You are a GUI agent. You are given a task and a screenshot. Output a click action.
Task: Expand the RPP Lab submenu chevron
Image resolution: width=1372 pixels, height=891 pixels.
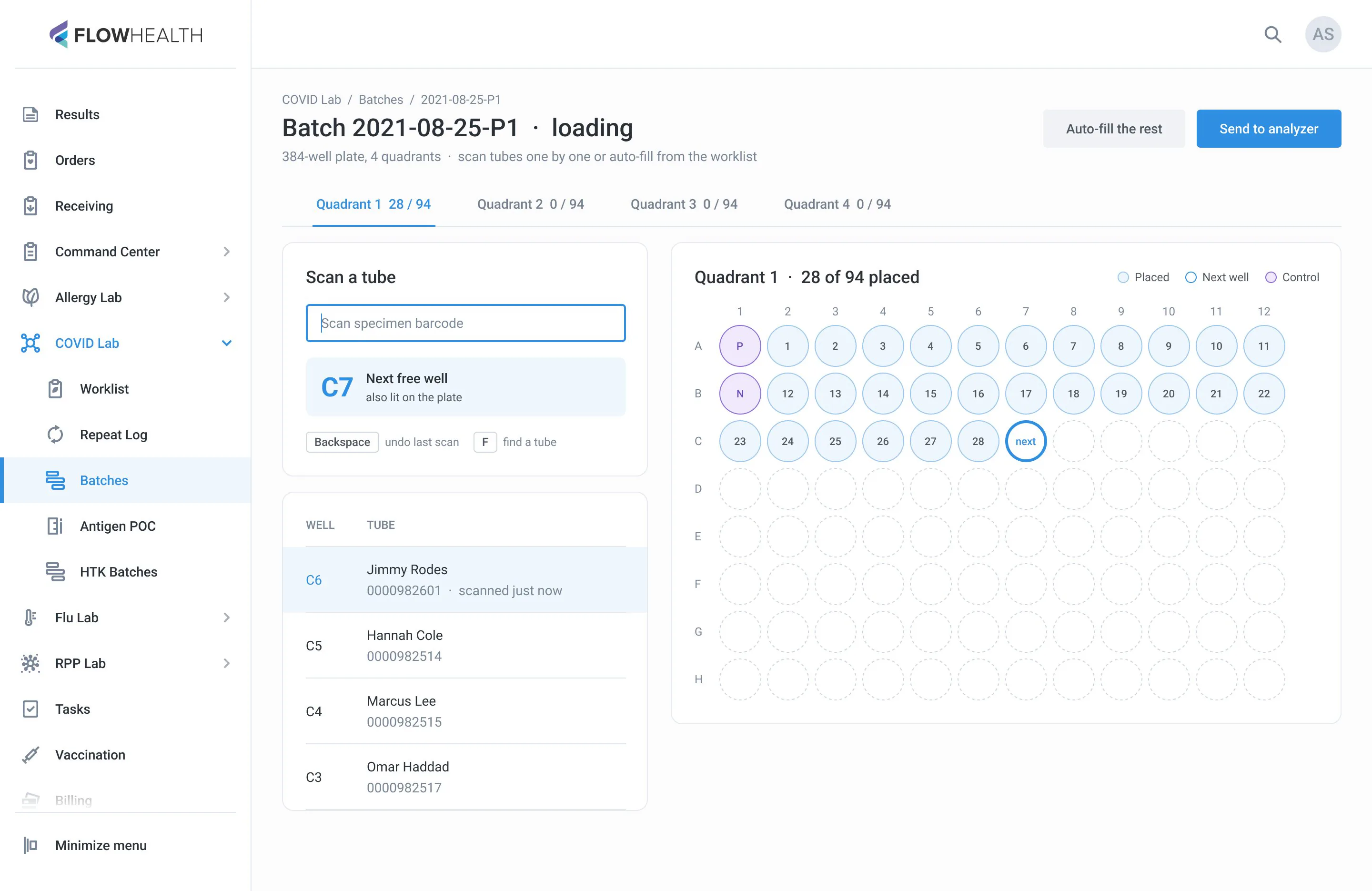227,663
